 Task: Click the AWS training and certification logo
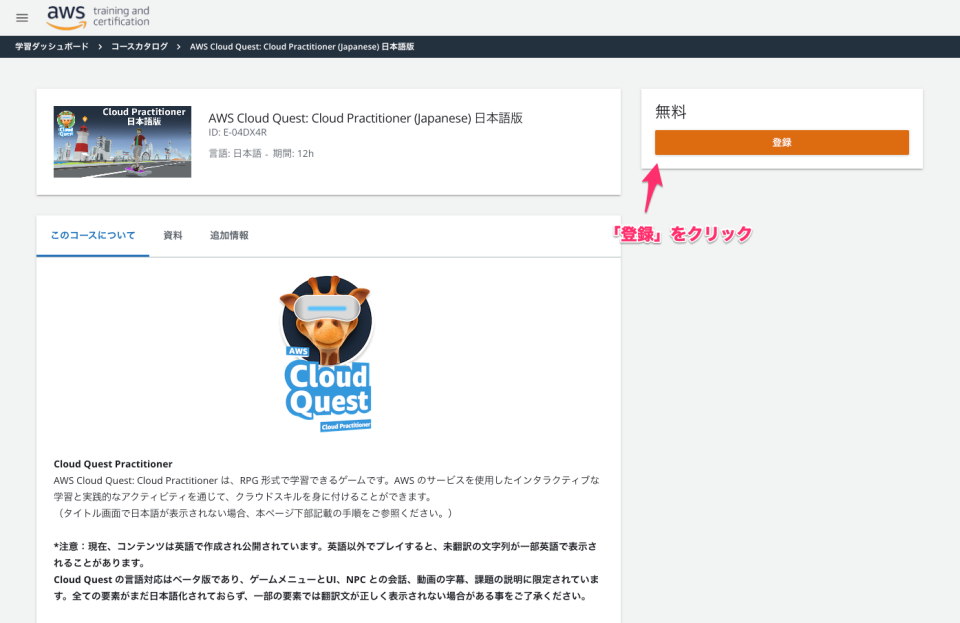[97, 17]
